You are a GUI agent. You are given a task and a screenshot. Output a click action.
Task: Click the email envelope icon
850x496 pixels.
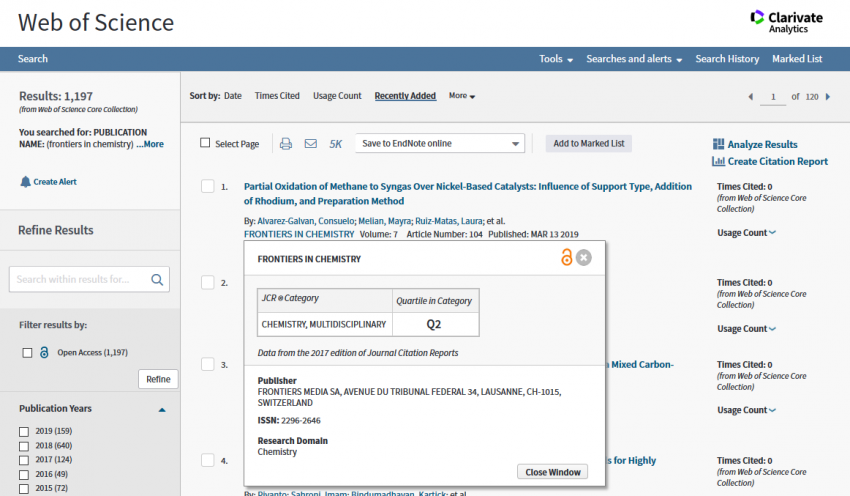pyautogui.click(x=311, y=144)
